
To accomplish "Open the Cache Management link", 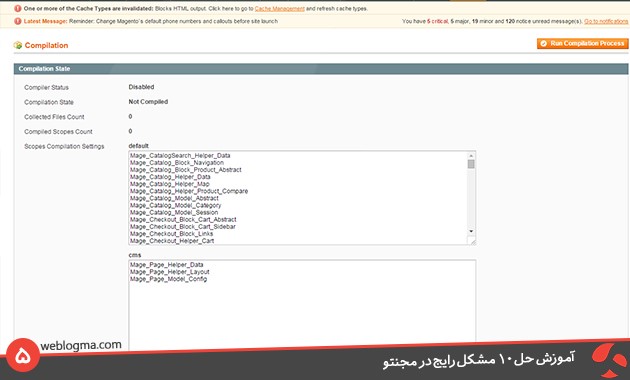I will pyautogui.click(x=280, y=8).
